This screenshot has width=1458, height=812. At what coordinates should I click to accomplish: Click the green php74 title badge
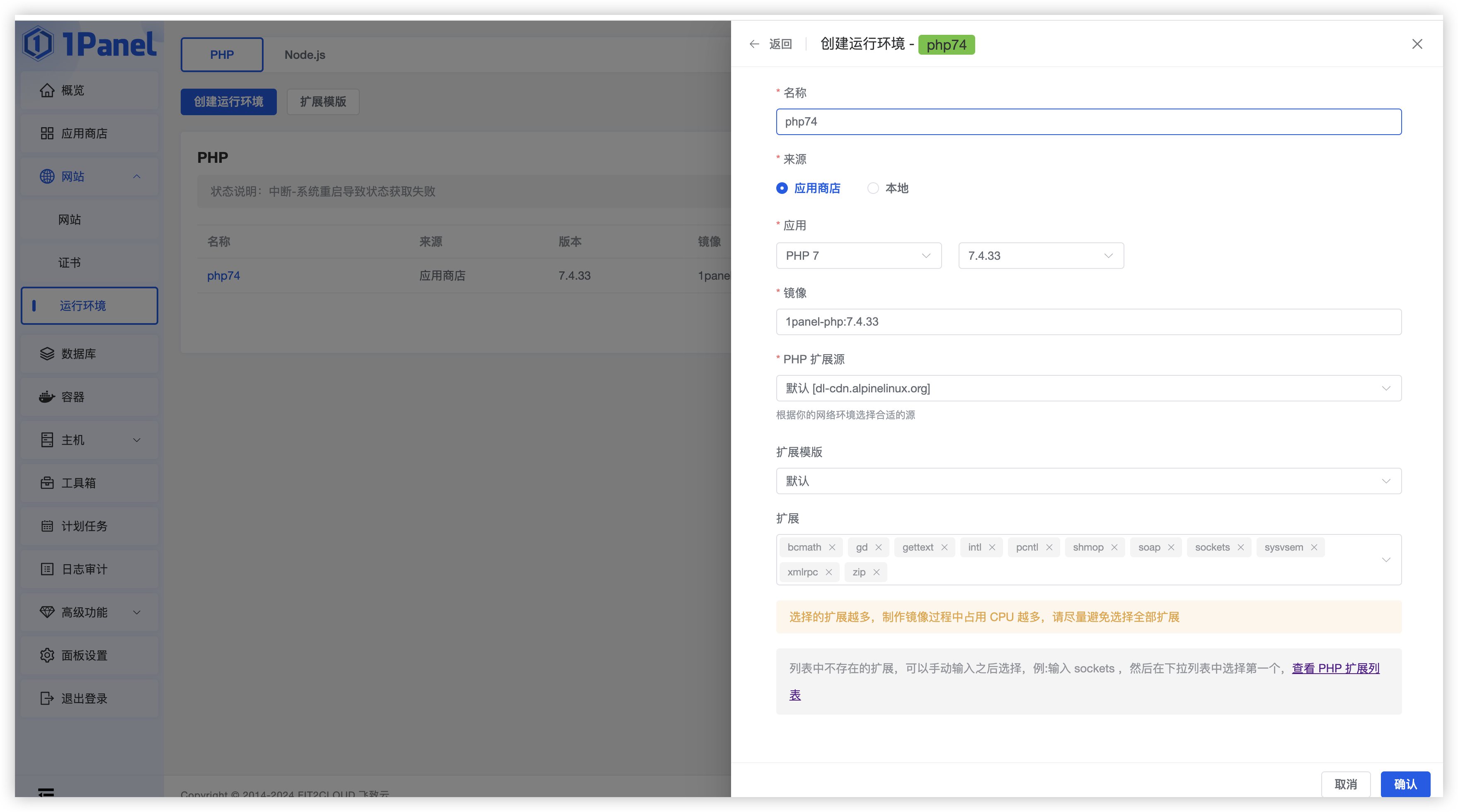pyautogui.click(x=946, y=44)
